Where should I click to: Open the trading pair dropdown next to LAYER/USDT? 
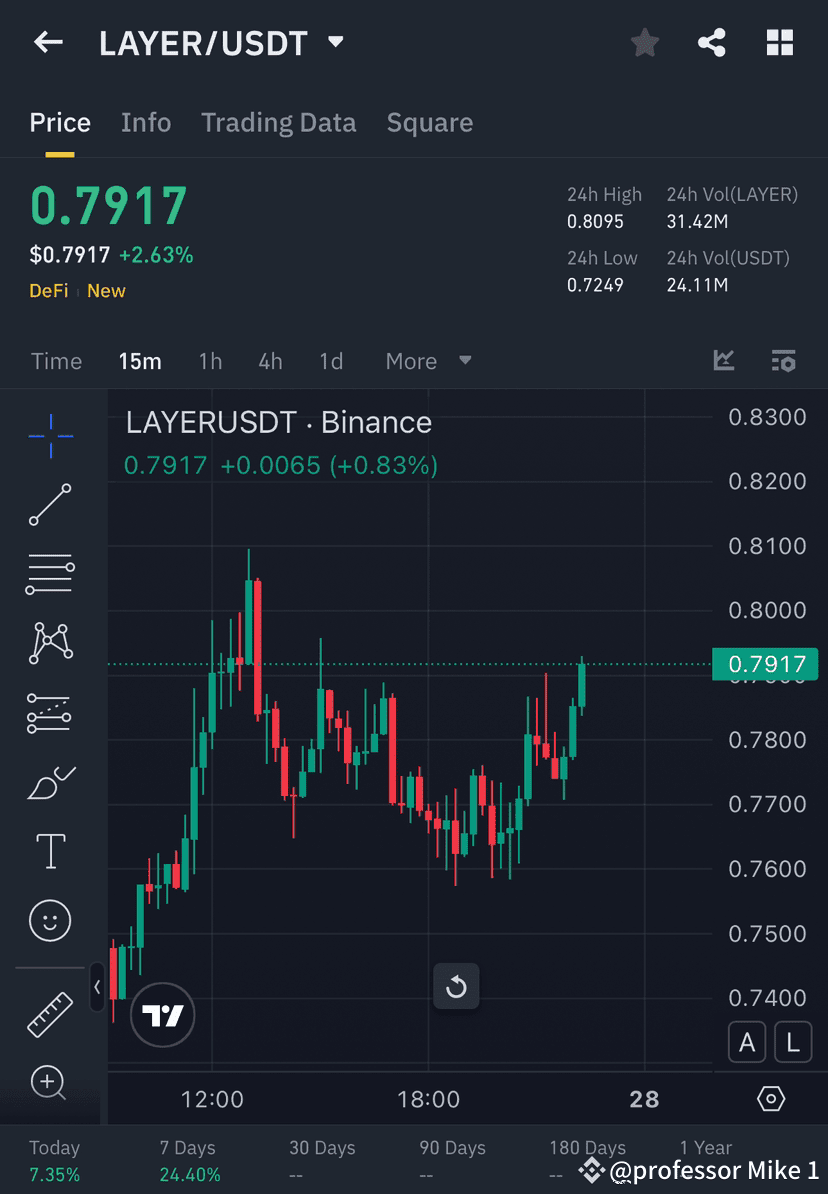pos(335,42)
